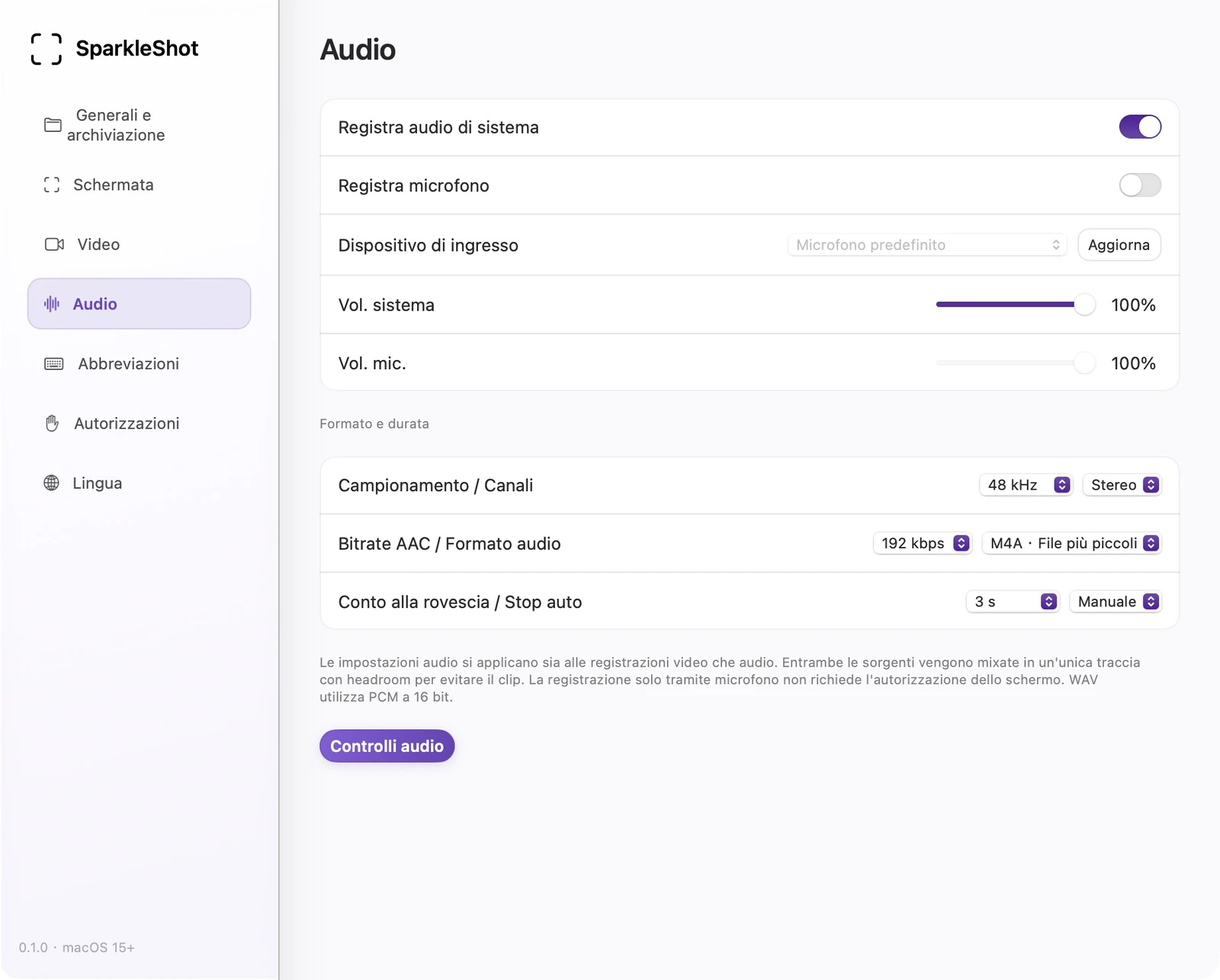
Task: Open the 3 s countdown dropdown
Action: click(x=1013, y=602)
